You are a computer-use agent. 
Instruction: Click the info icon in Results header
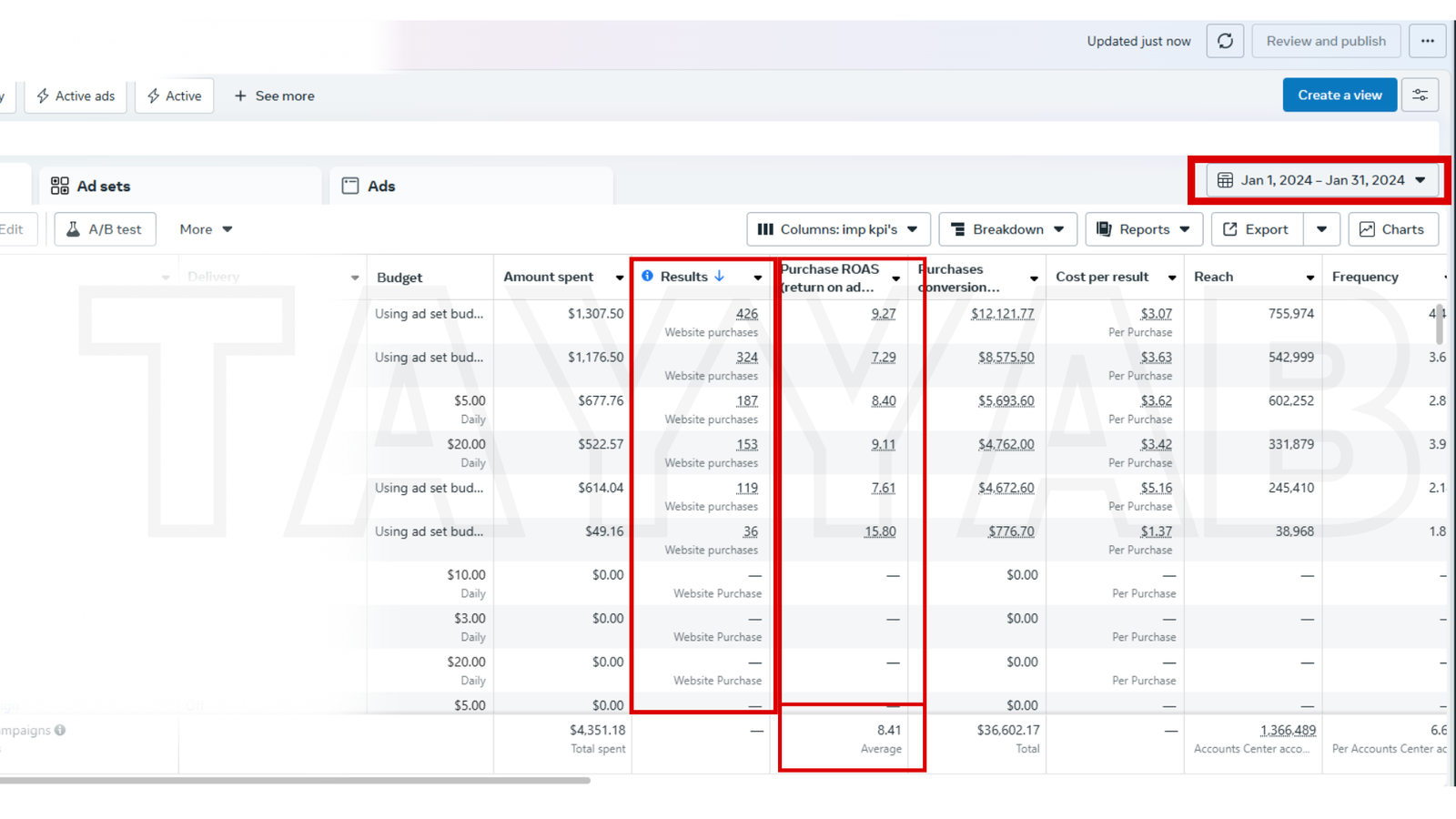pos(647,276)
